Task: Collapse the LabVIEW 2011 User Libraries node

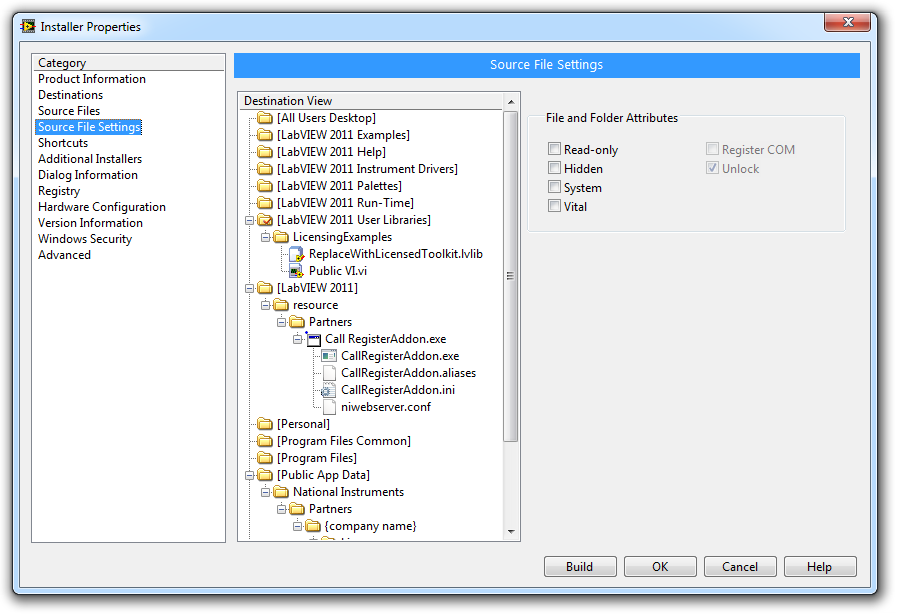Action: 249,221
